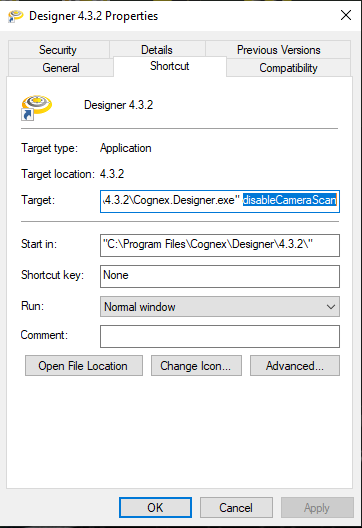The width and height of the screenshot is (362, 528).
Task: Select the Shortcut tab
Action: [x=170, y=66]
